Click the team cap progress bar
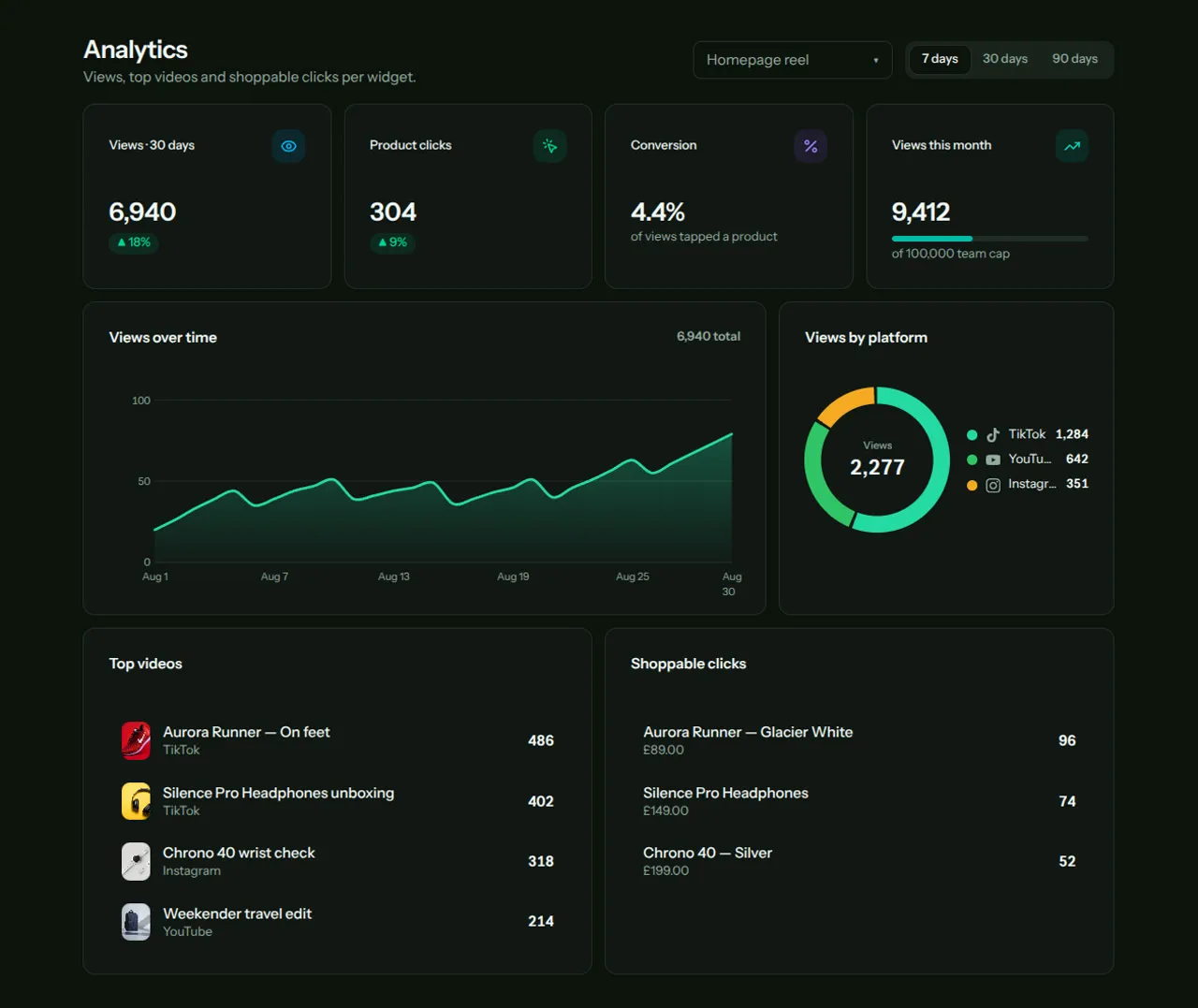The image size is (1198, 1008). pos(990,239)
